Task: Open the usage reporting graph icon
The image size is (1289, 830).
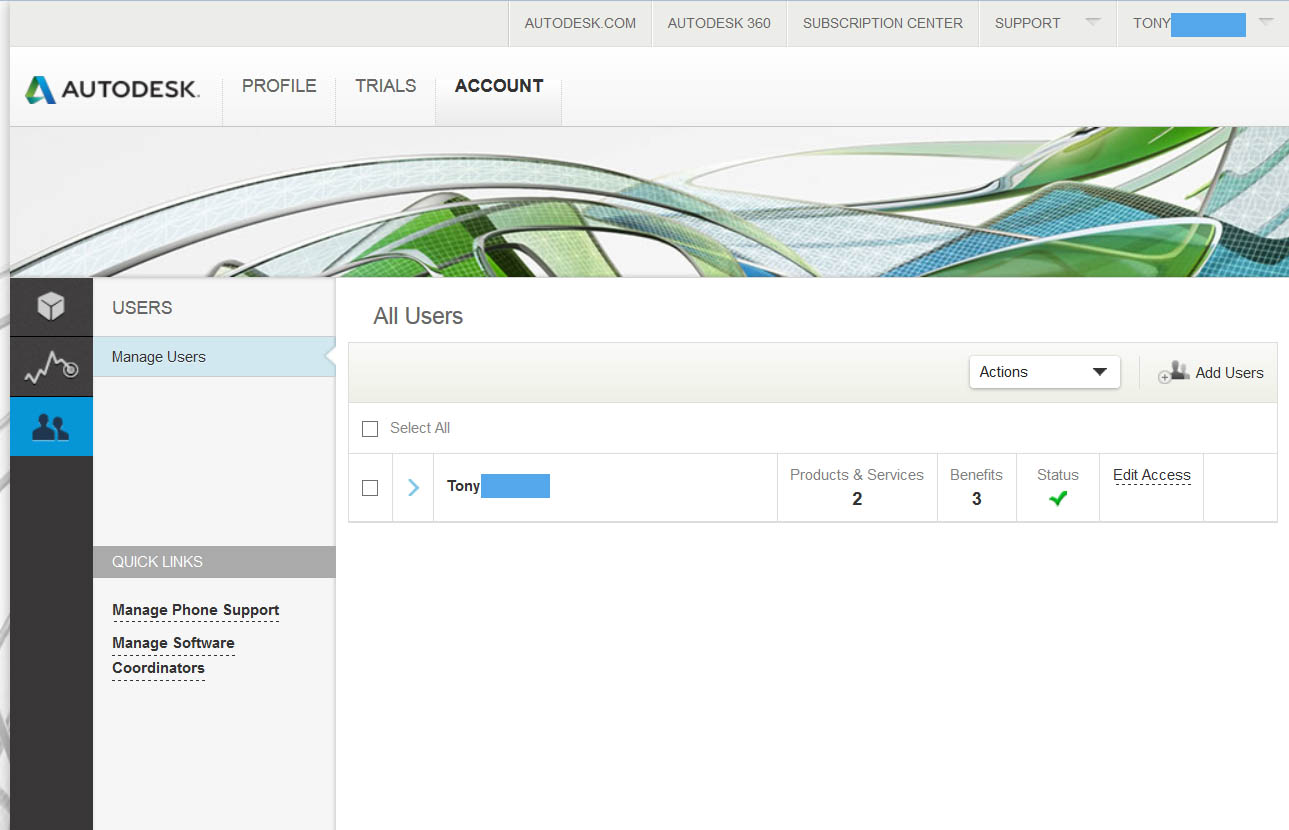Action: pos(51,367)
